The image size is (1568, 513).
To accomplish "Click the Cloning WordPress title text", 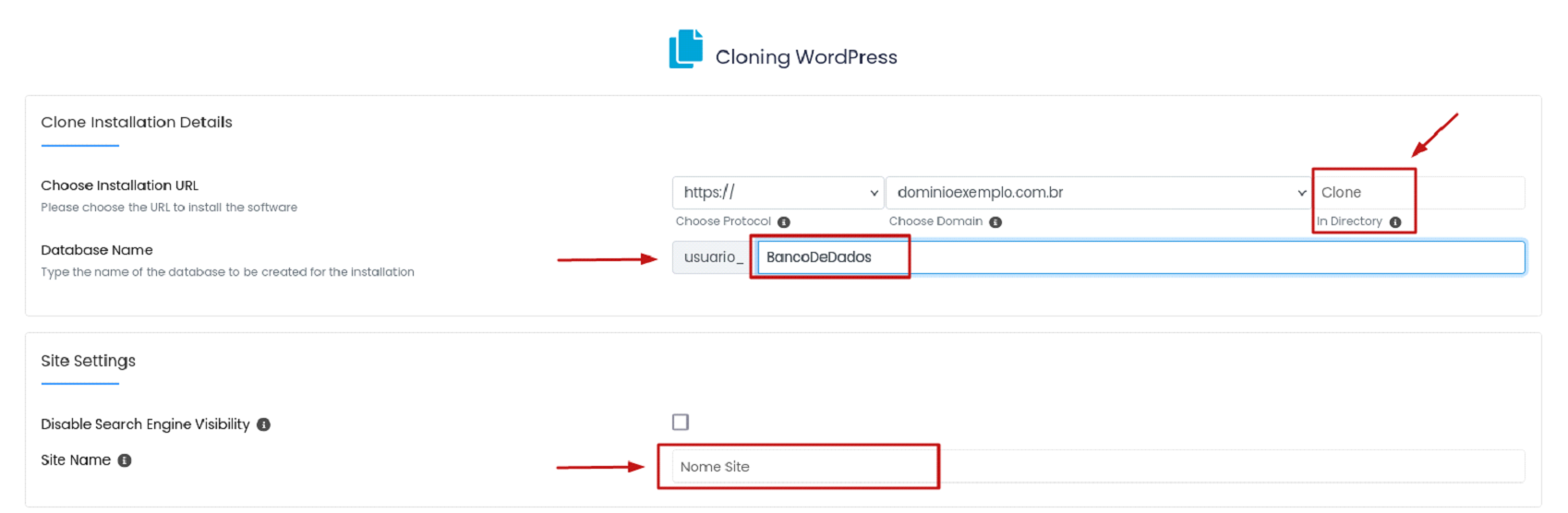I will pyautogui.click(x=806, y=57).
